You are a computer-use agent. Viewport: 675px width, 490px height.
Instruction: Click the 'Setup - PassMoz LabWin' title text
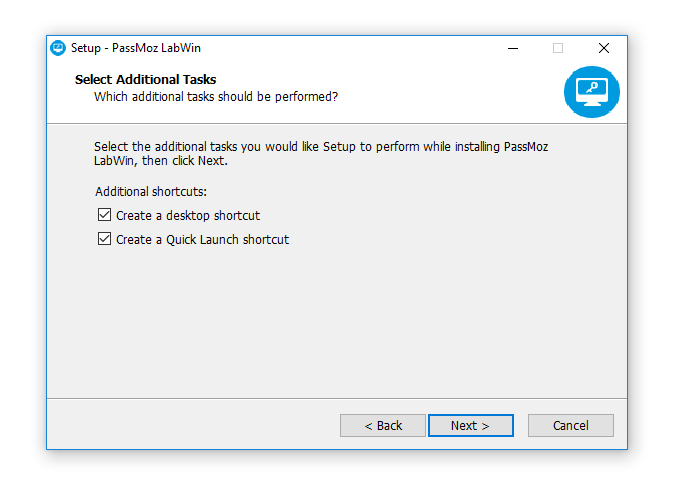tap(136, 48)
